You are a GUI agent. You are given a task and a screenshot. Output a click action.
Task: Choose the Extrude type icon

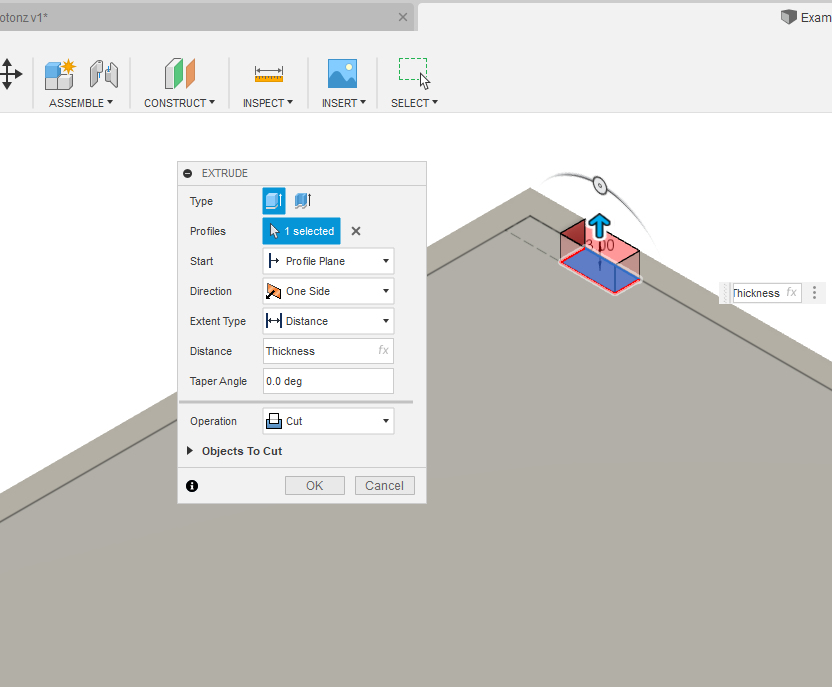pos(274,201)
